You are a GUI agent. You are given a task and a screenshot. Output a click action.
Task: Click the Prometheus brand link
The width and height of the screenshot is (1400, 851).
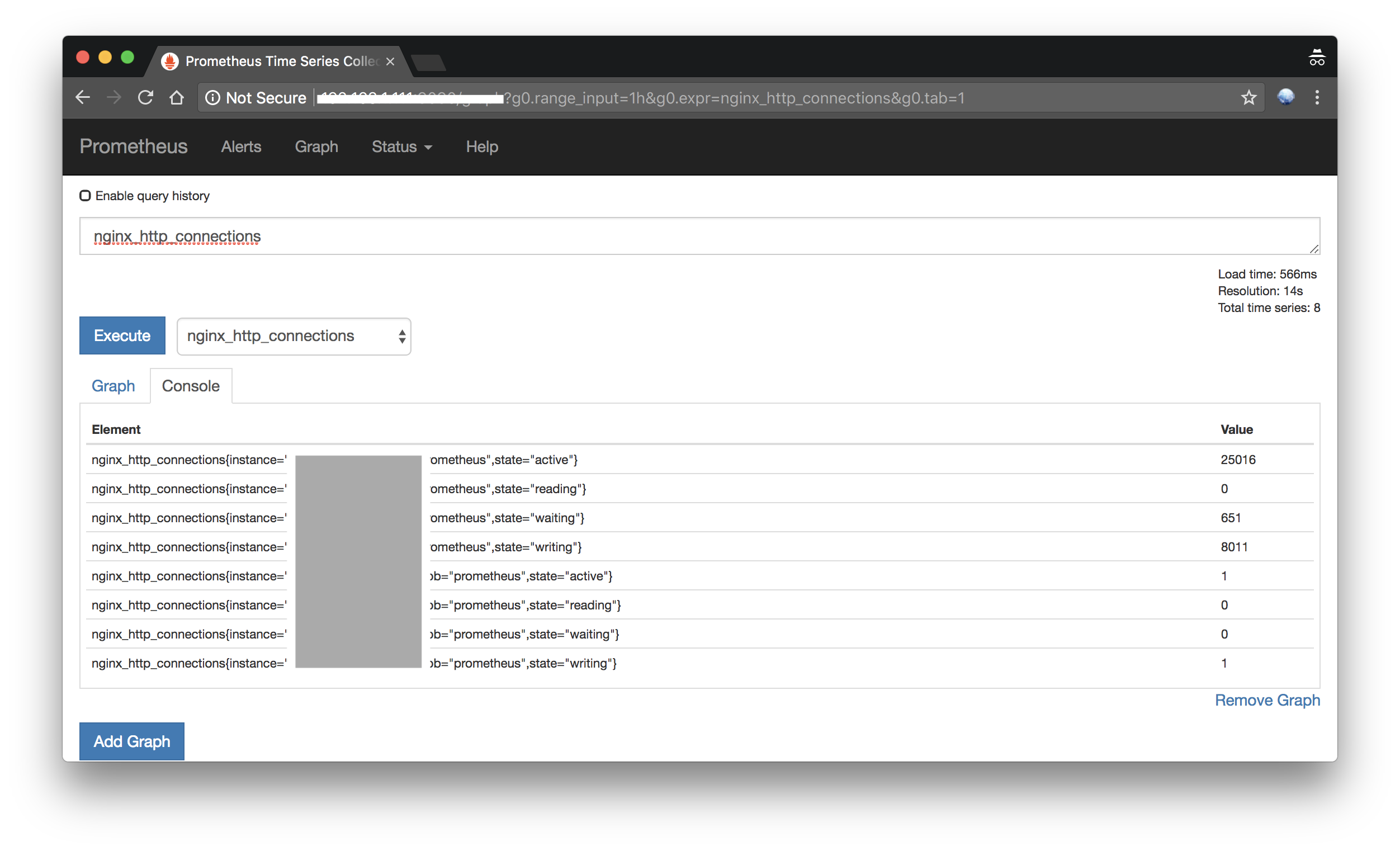click(x=134, y=146)
